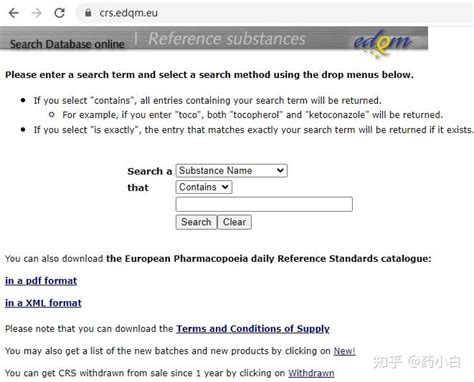Click the Reference substances banner title

[x=227, y=39]
